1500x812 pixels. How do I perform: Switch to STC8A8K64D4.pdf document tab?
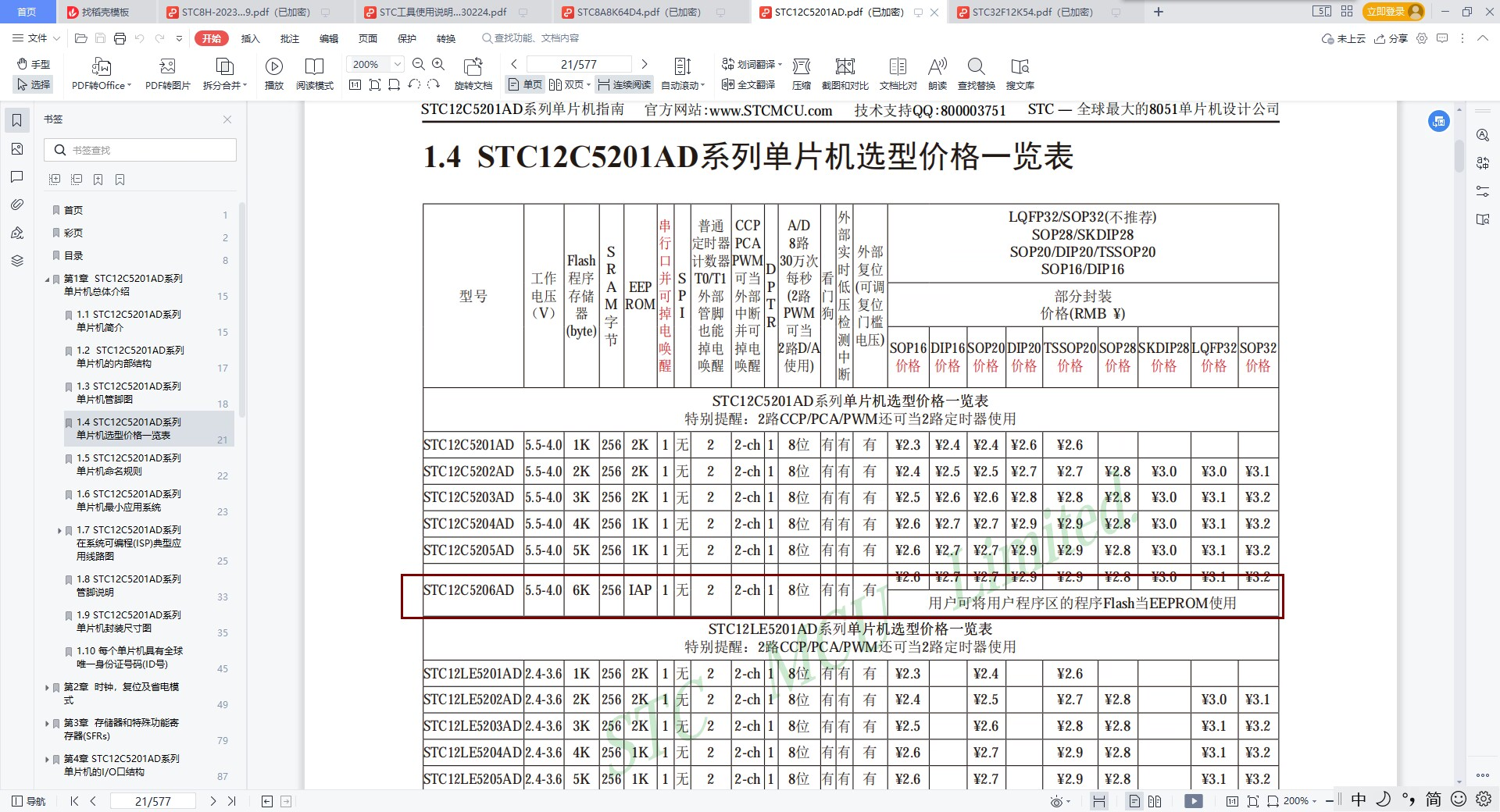tap(639, 12)
